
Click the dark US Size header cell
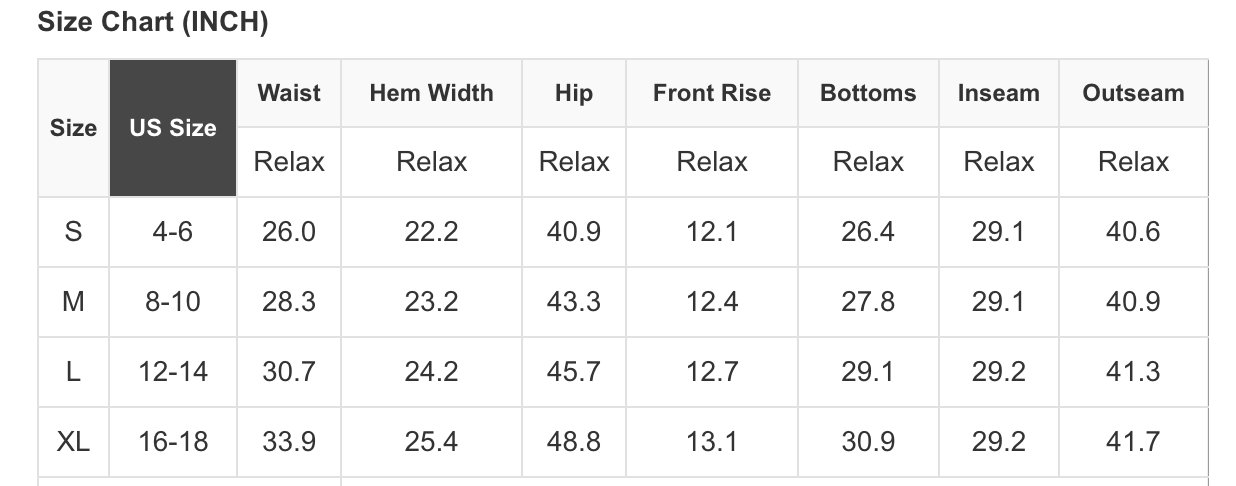coord(173,128)
